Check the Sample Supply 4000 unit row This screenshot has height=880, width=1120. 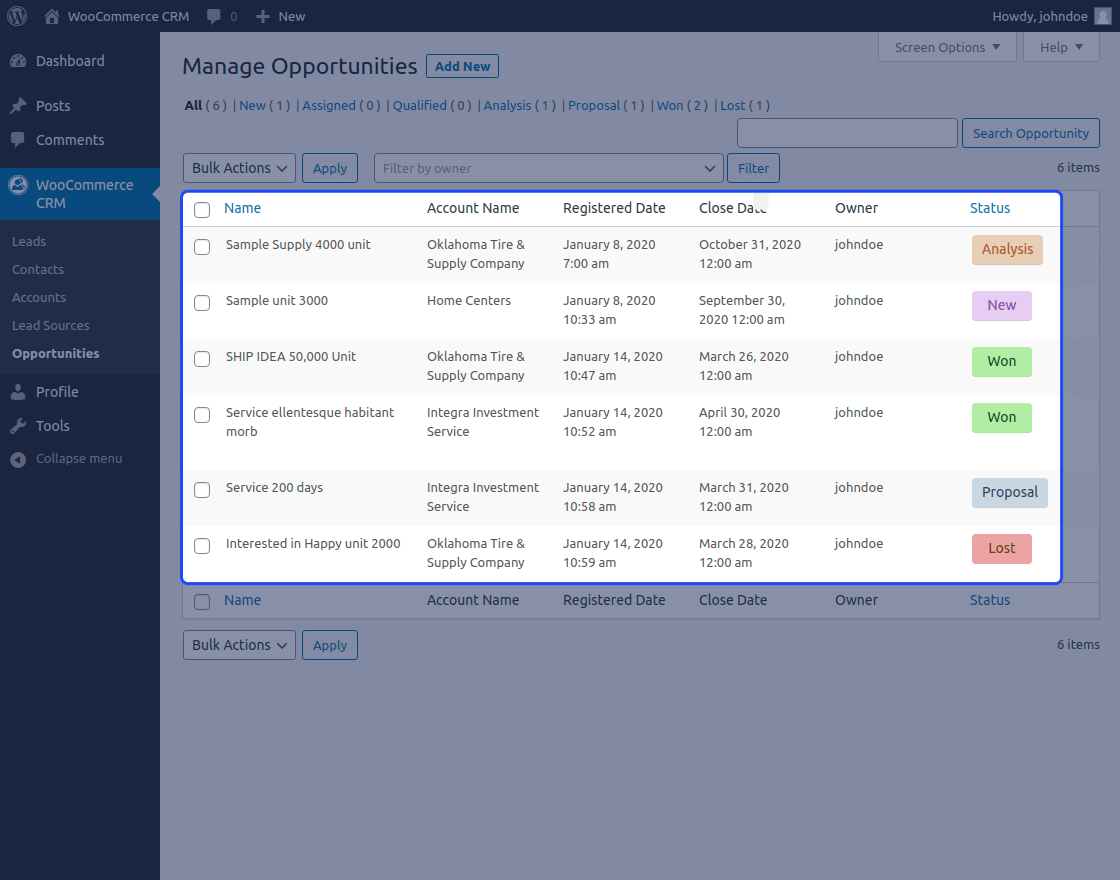pyautogui.click(x=202, y=246)
